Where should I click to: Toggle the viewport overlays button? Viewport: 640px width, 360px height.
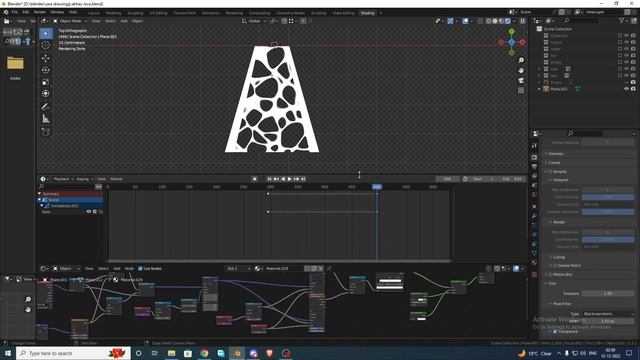click(465, 21)
